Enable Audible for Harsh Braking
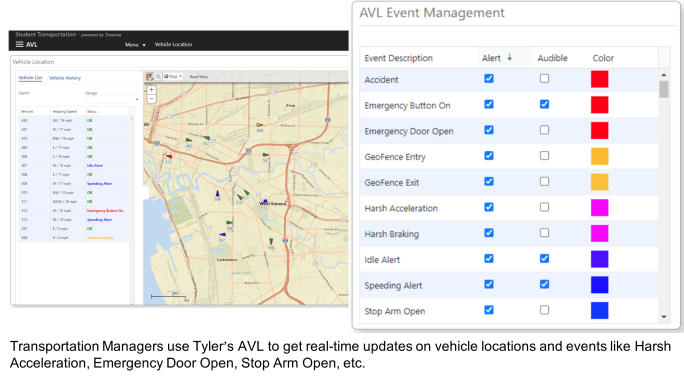 (544, 233)
